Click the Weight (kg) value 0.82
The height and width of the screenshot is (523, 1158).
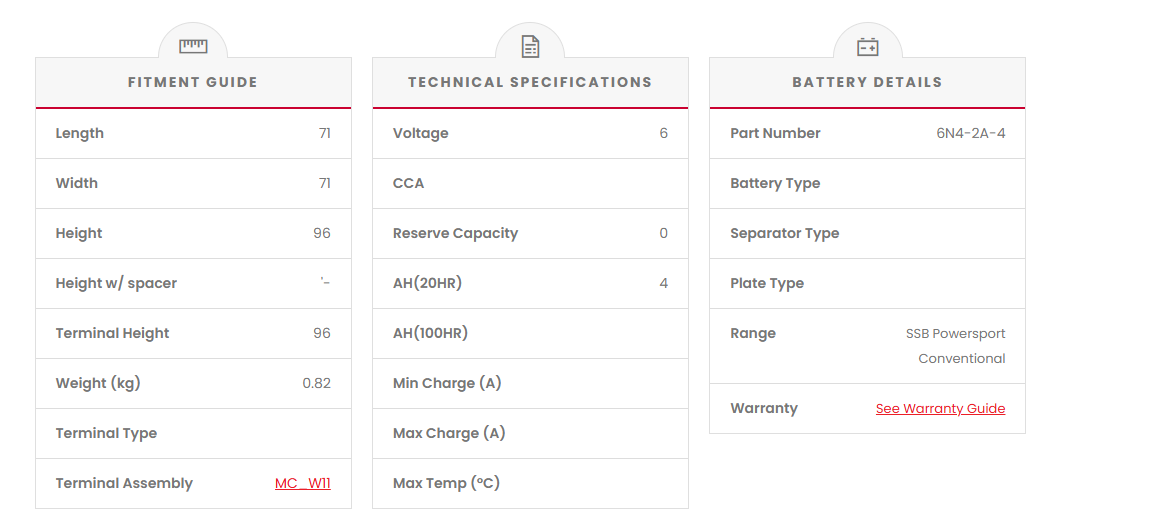pyautogui.click(x=316, y=384)
